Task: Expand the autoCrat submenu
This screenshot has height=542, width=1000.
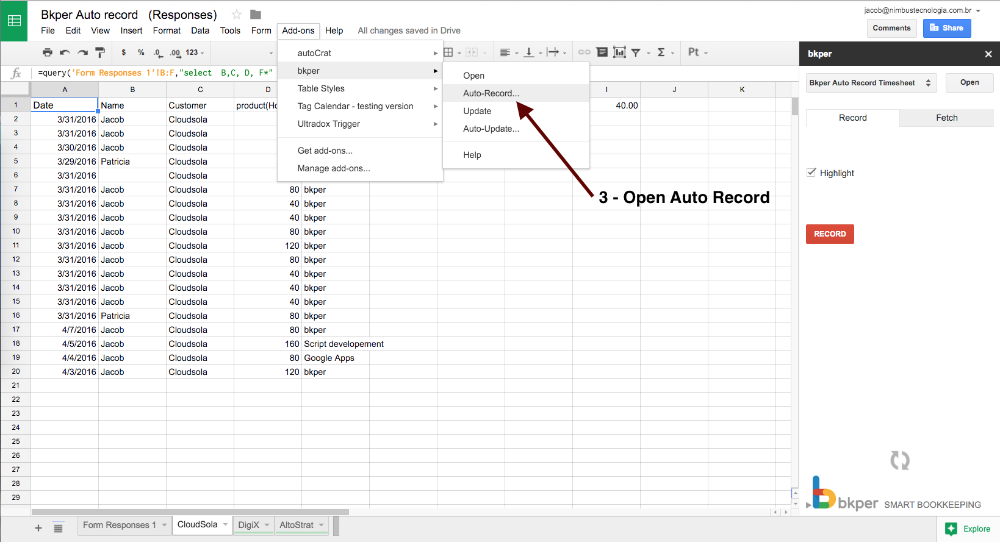Action: click(x=360, y=53)
